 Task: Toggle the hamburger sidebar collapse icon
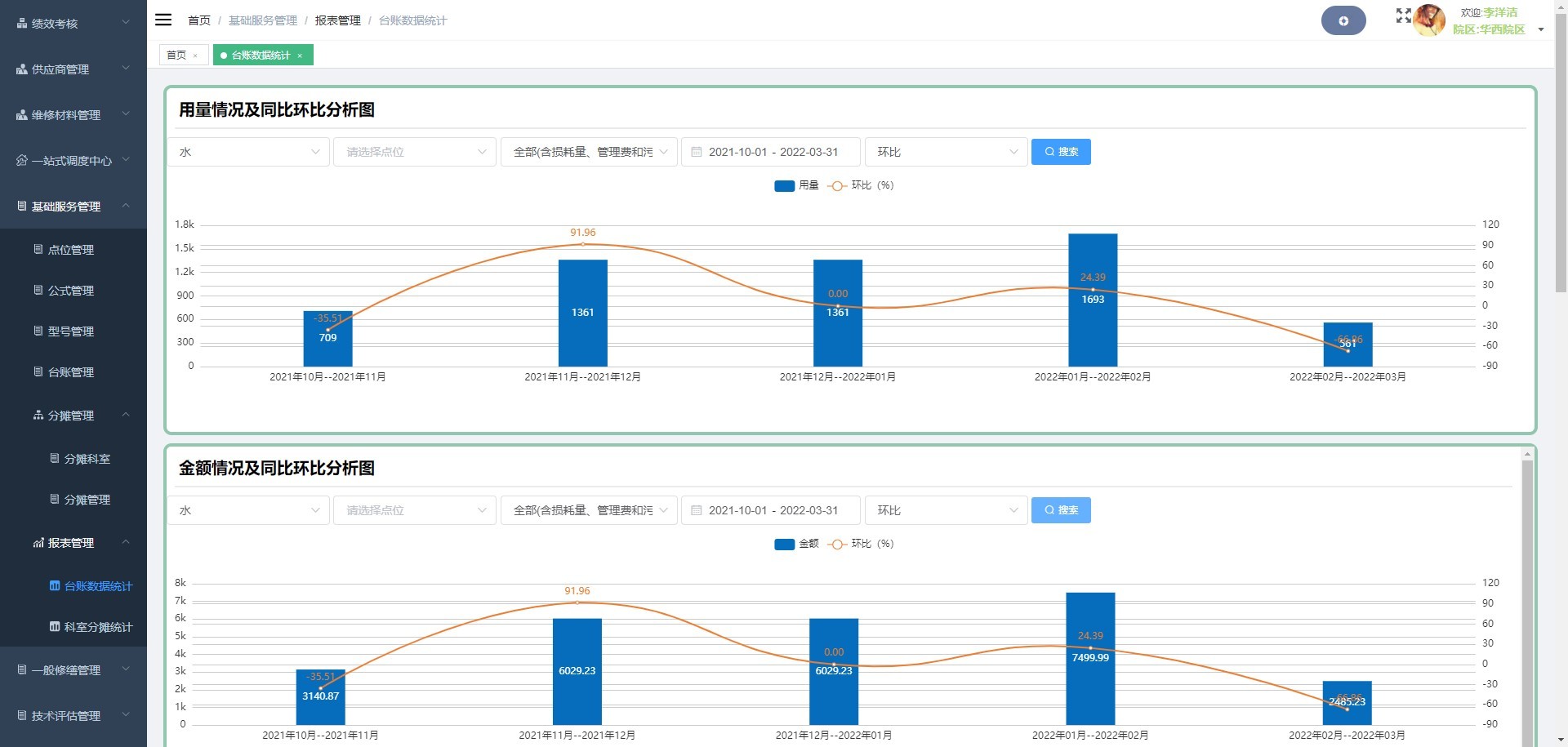coord(163,20)
